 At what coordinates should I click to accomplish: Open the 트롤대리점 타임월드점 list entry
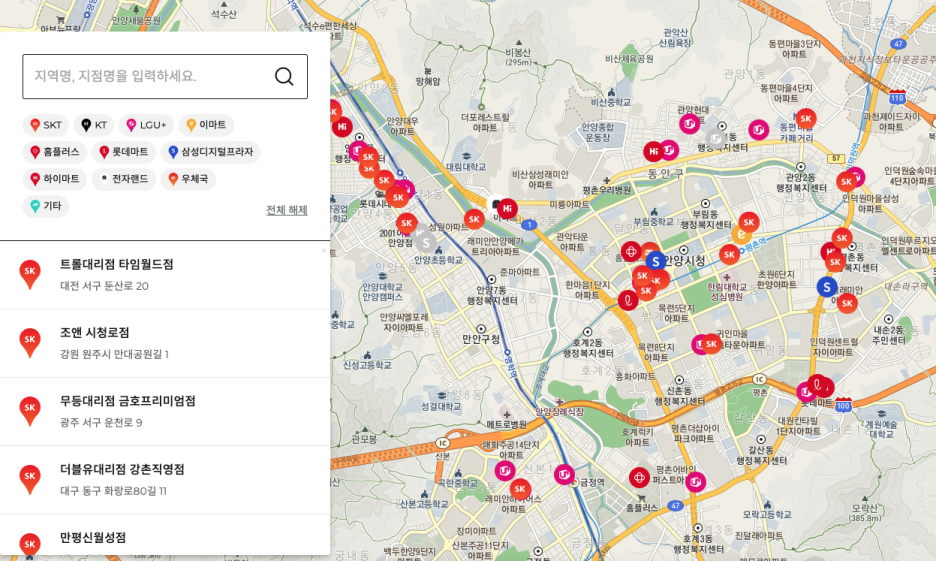coord(165,275)
